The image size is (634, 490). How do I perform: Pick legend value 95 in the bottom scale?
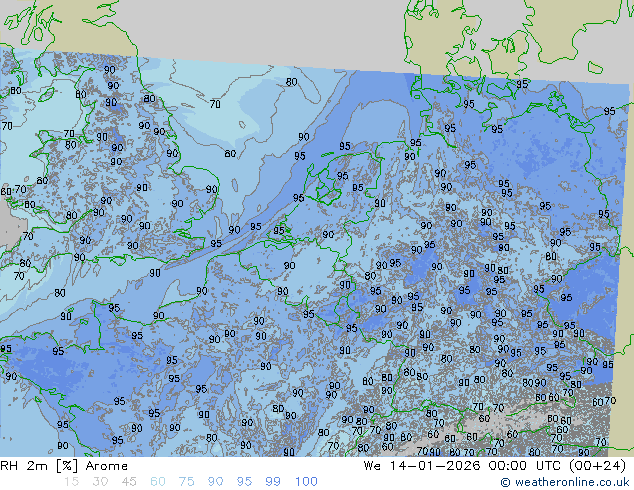point(244,482)
